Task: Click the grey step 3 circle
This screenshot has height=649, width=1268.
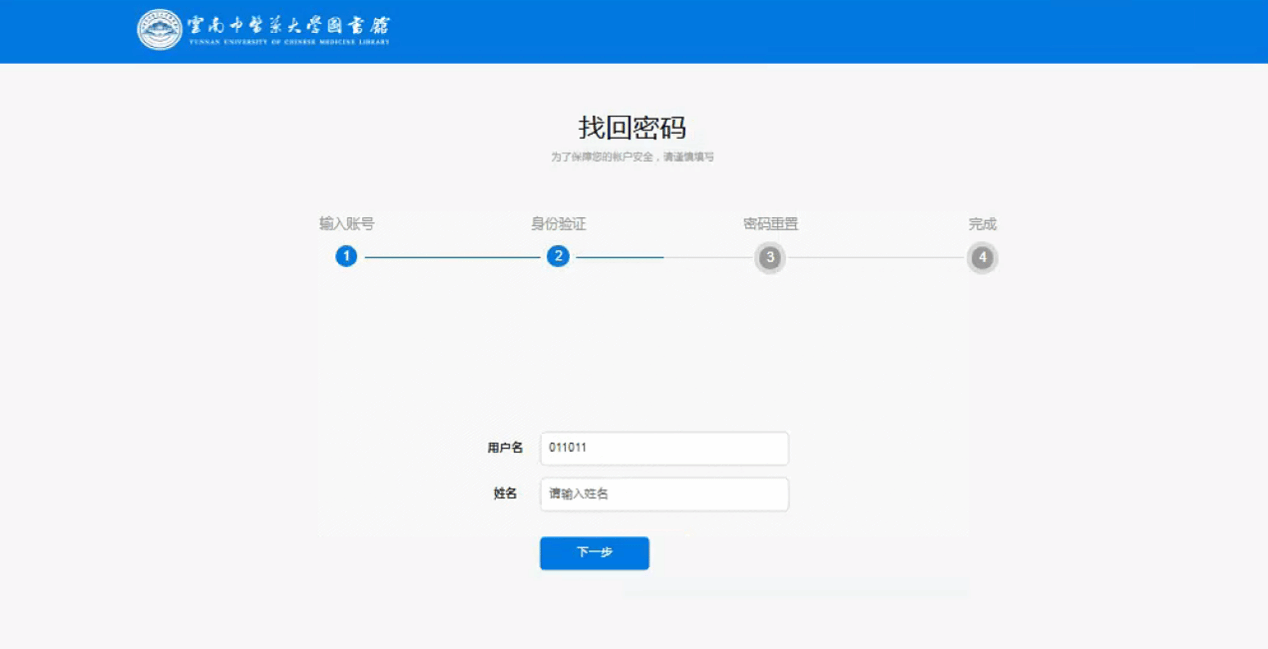Action: point(769,258)
